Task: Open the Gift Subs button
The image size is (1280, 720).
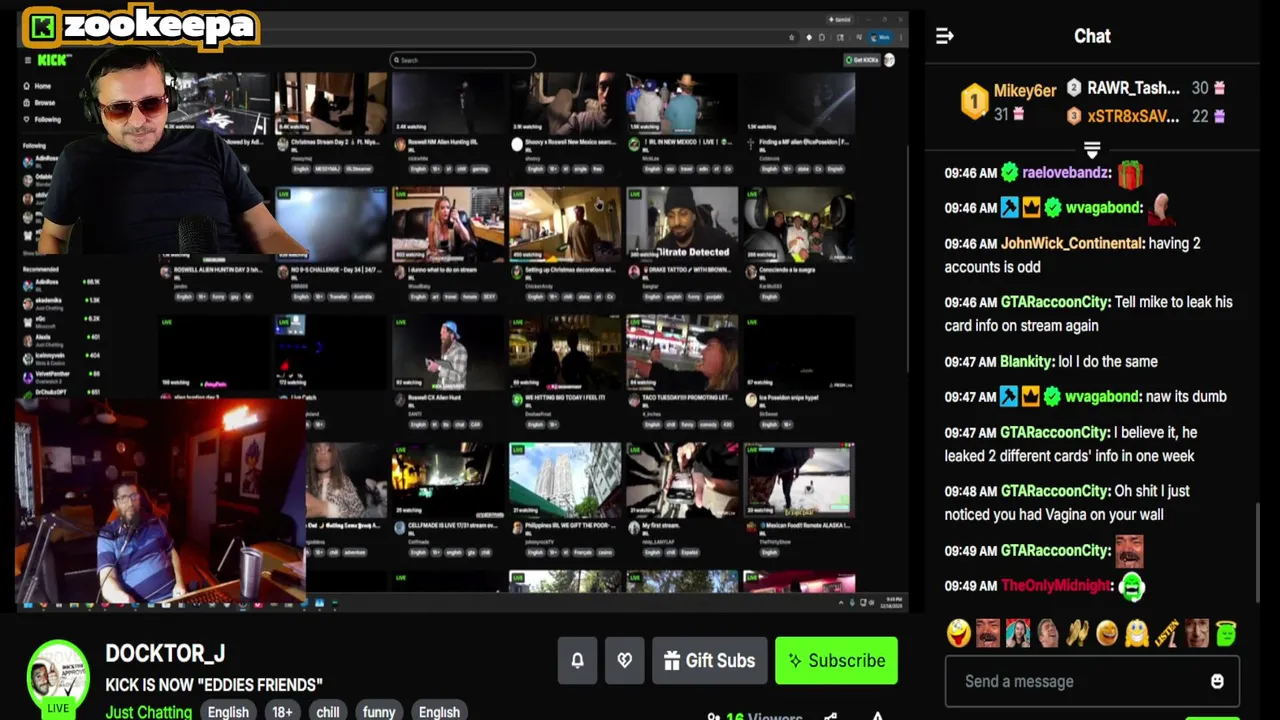Action: pos(709,661)
